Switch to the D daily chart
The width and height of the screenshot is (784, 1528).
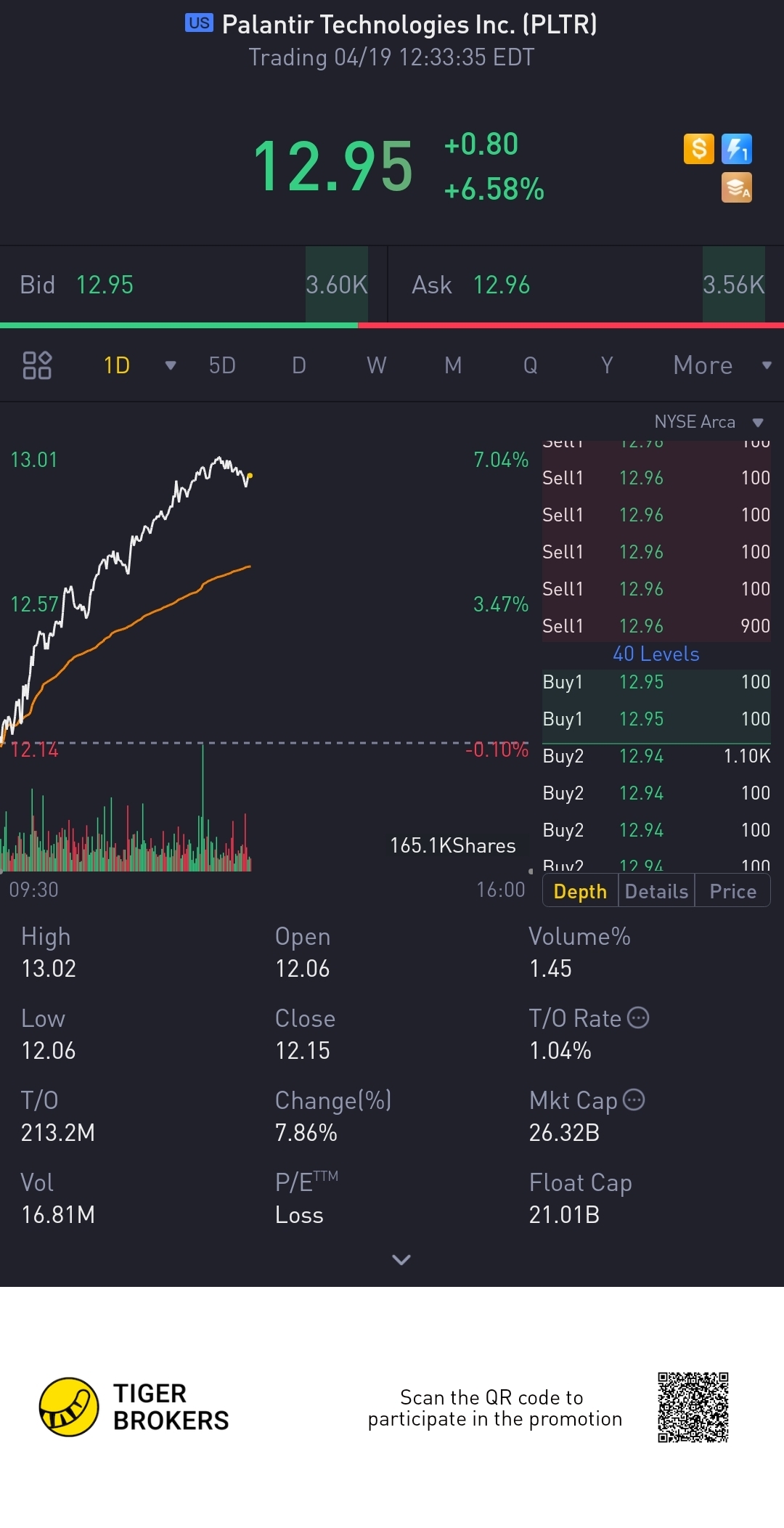tap(299, 365)
